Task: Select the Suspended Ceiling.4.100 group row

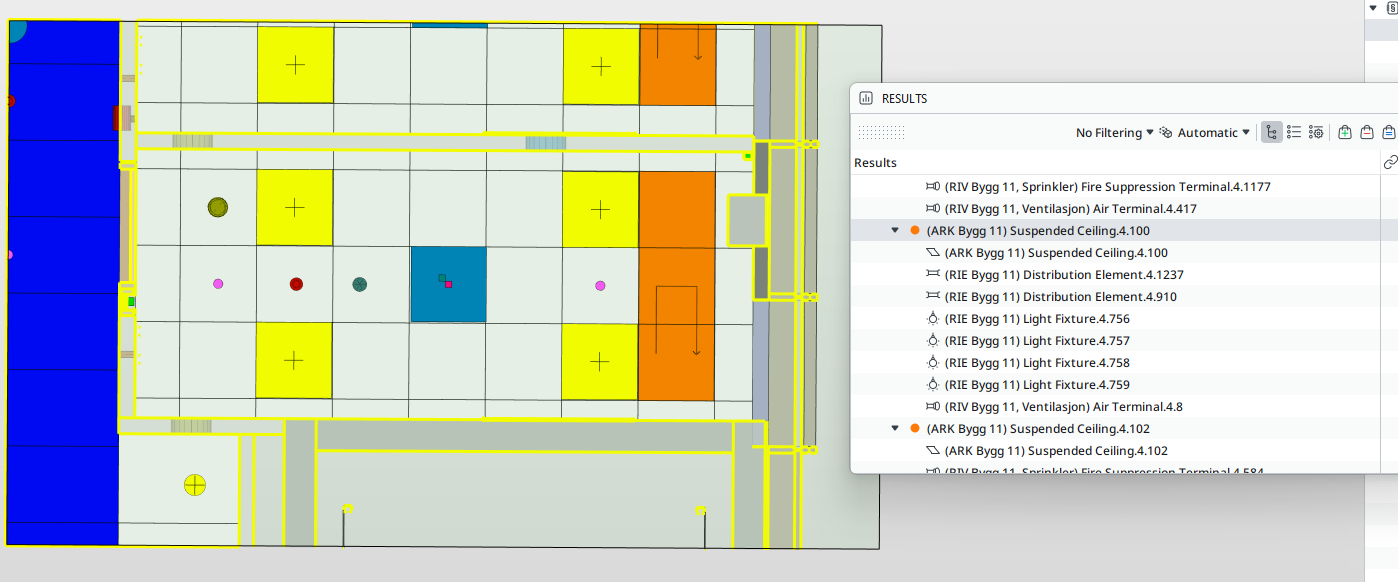Action: (1115, 231)
